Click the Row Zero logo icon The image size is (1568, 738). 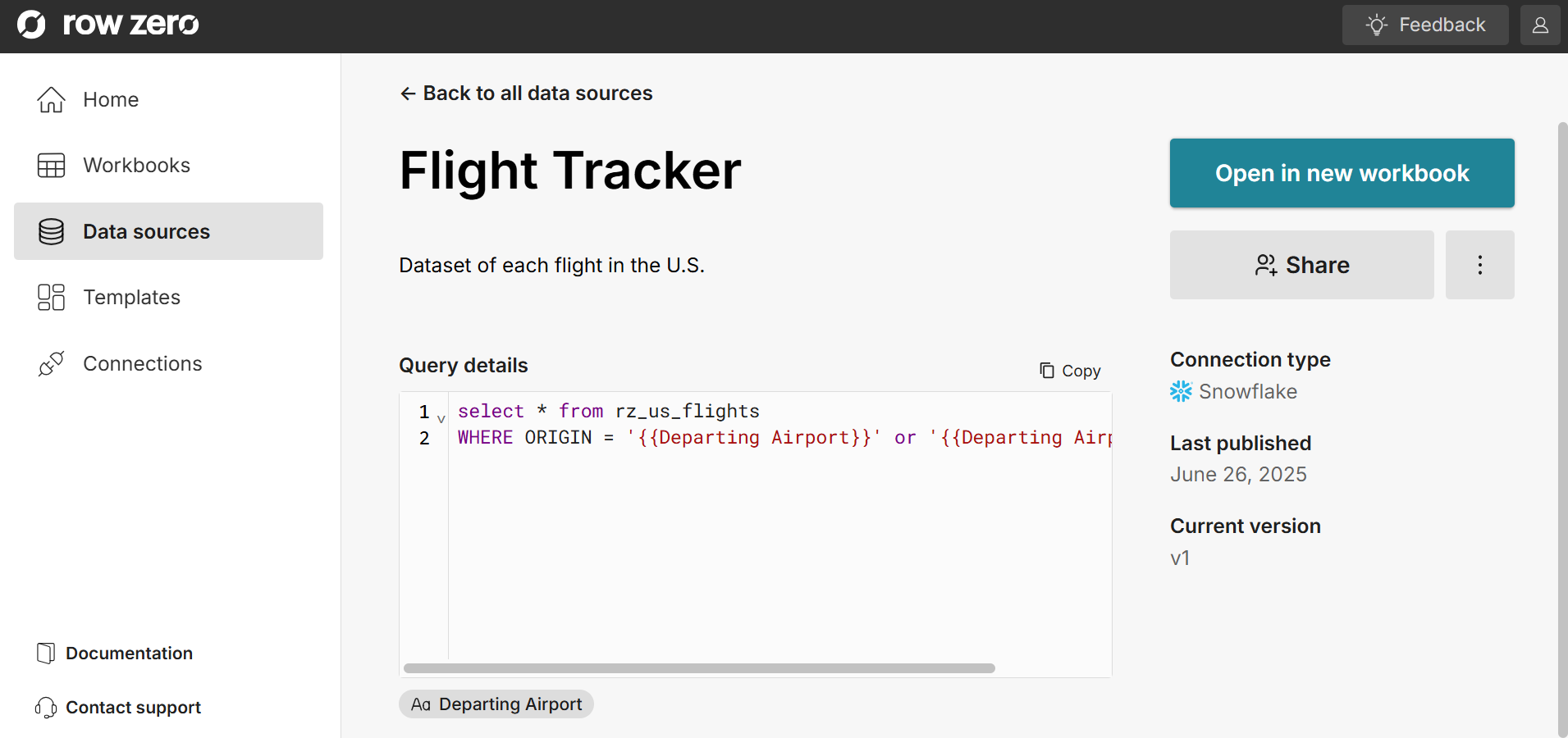(x=31, y=25)
